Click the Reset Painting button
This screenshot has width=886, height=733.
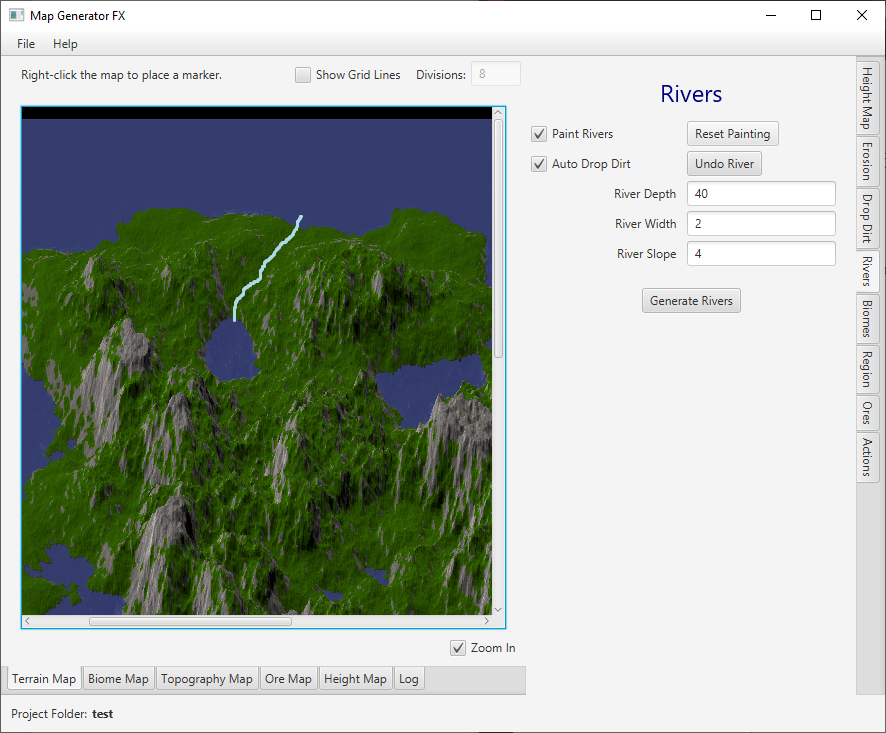click(x=732, y=134)
